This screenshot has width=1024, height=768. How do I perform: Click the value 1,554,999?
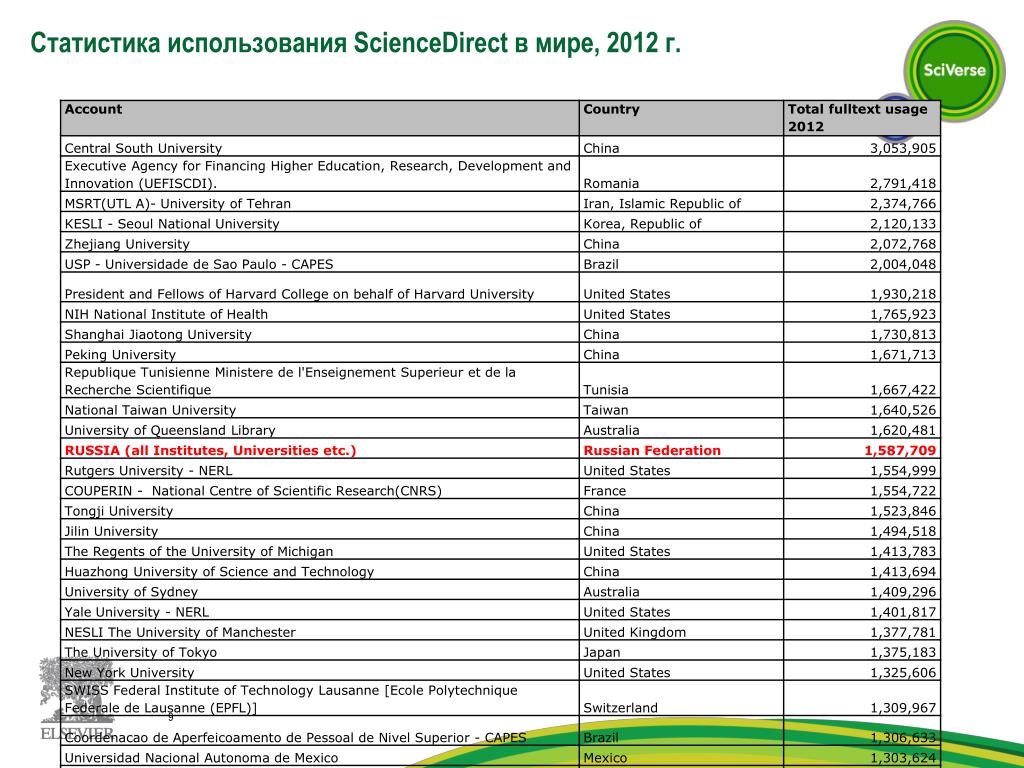(903, 471)
